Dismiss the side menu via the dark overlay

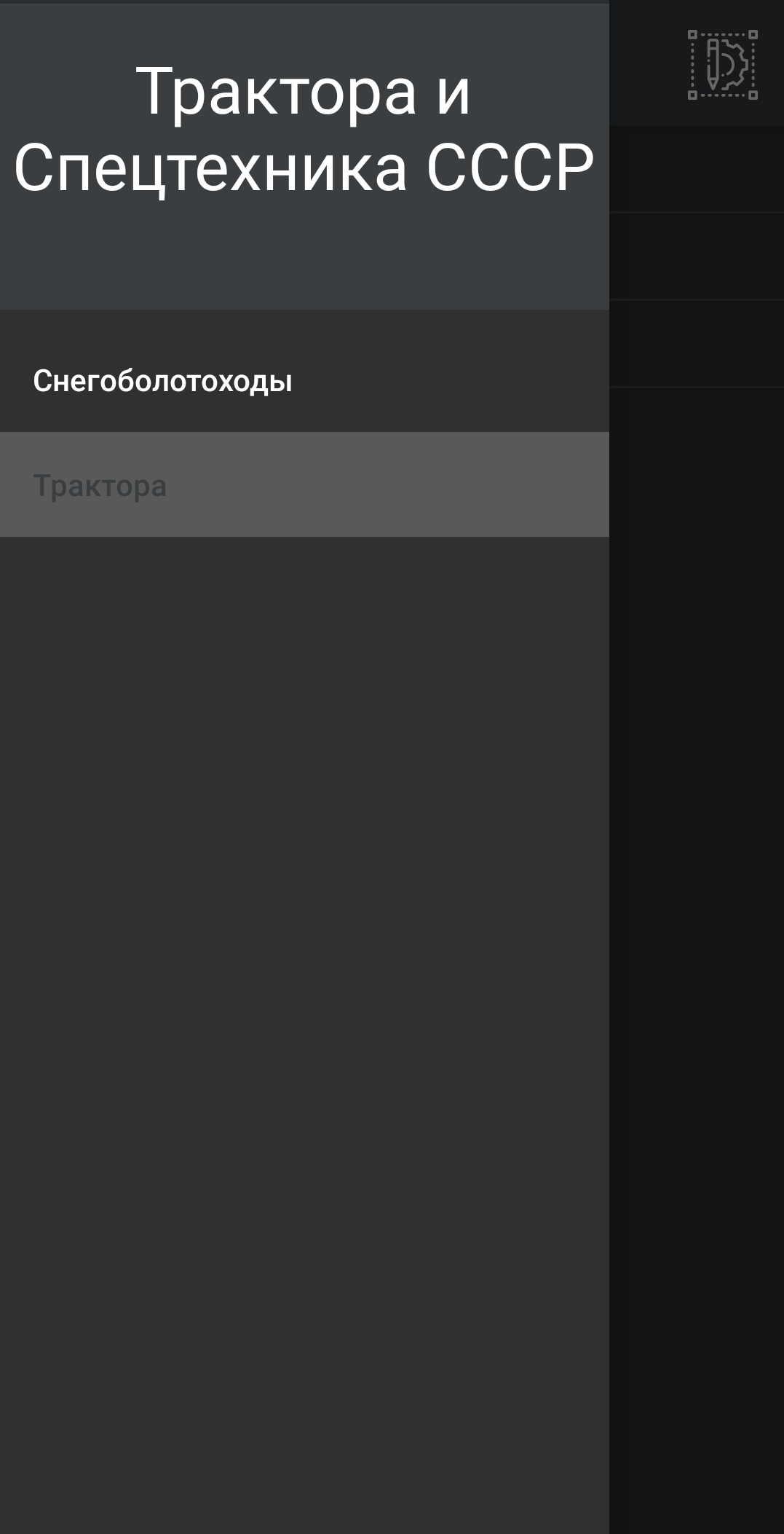pyautogui.click(x=697, y=947)
